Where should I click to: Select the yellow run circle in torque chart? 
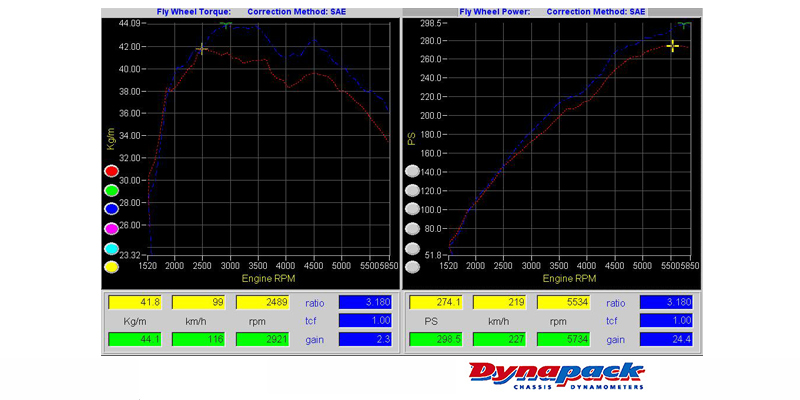click(111, 267)
